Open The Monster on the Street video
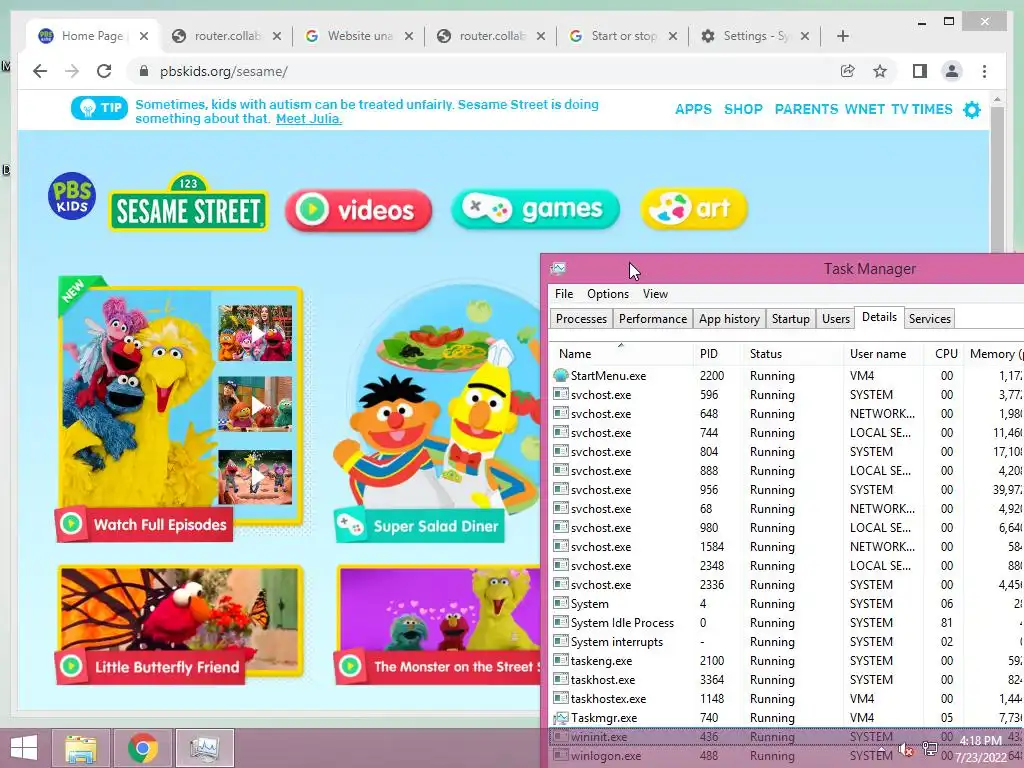The image size is (1024, 768). [x=438, y=624]
